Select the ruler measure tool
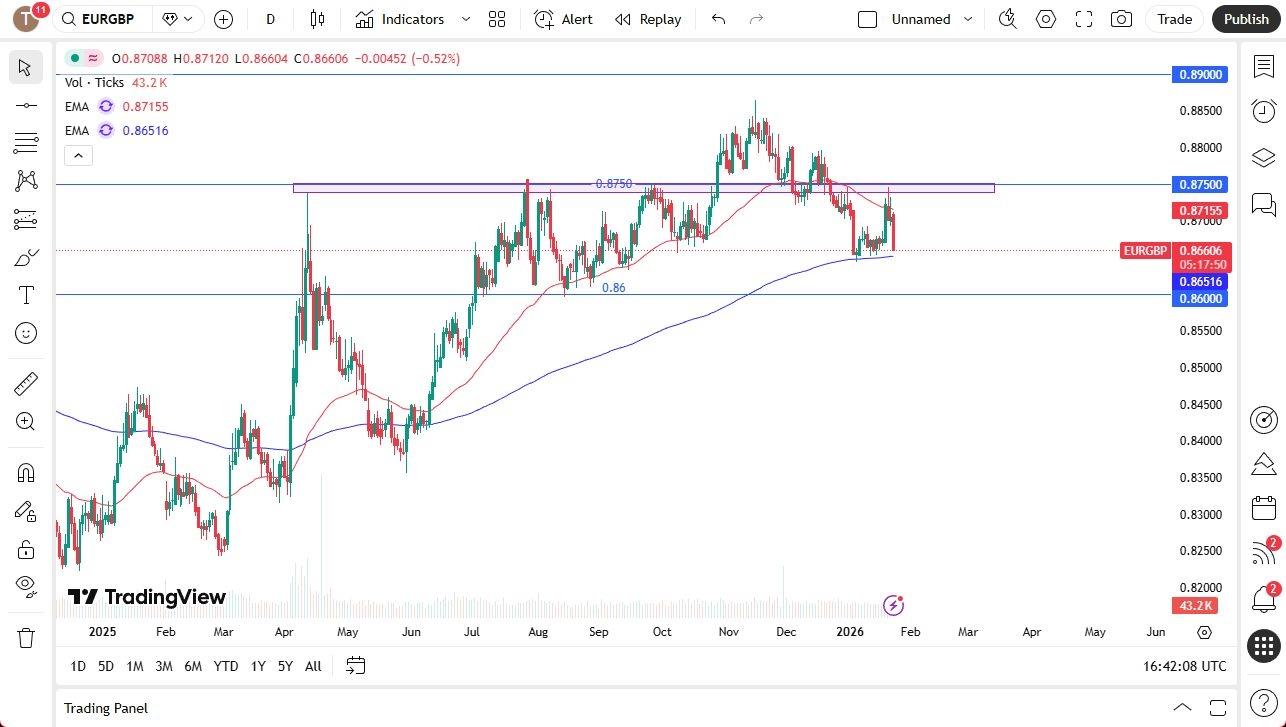1286x727 pixels. (26, 384)
